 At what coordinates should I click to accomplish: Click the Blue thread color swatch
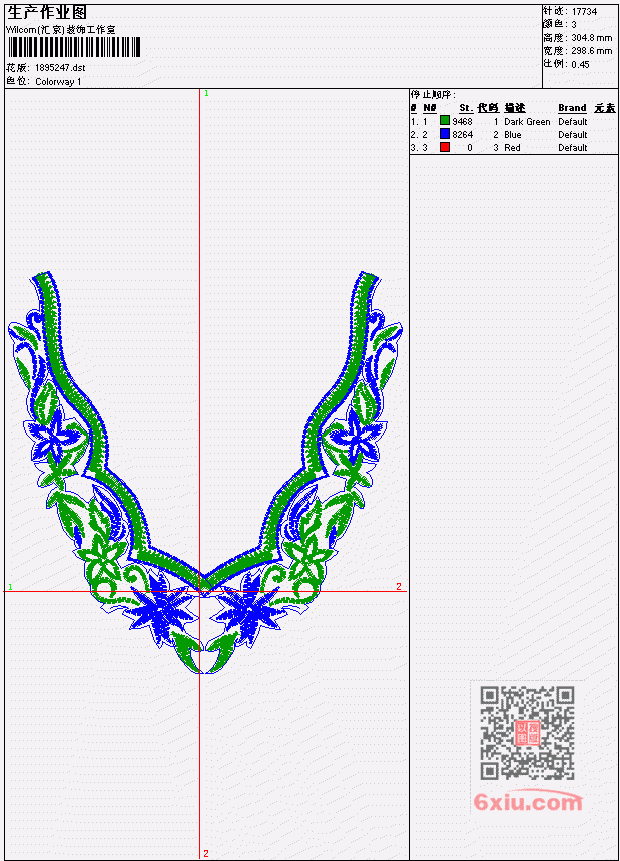click(445, 133)
